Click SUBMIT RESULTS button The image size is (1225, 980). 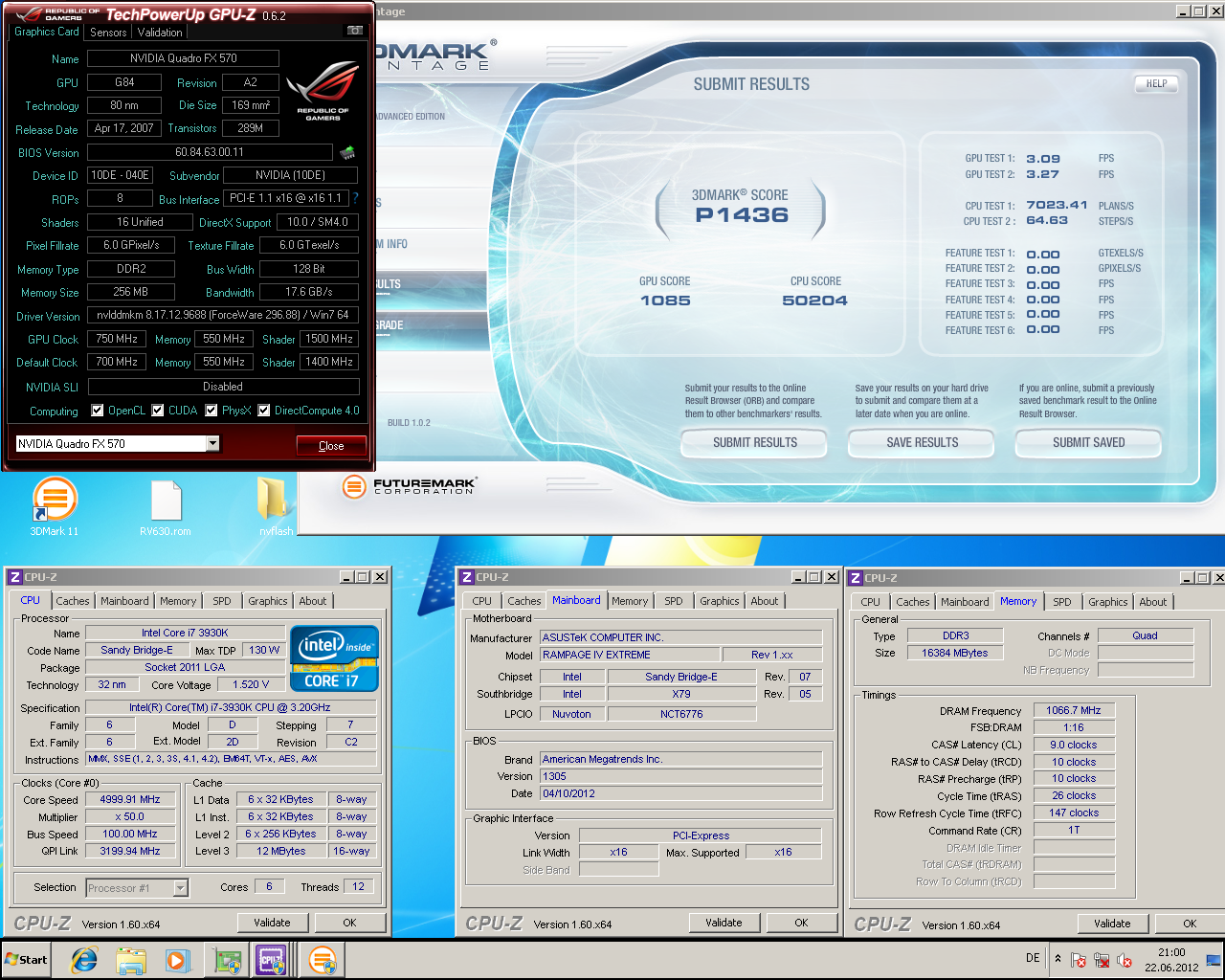tap(754, 442)
